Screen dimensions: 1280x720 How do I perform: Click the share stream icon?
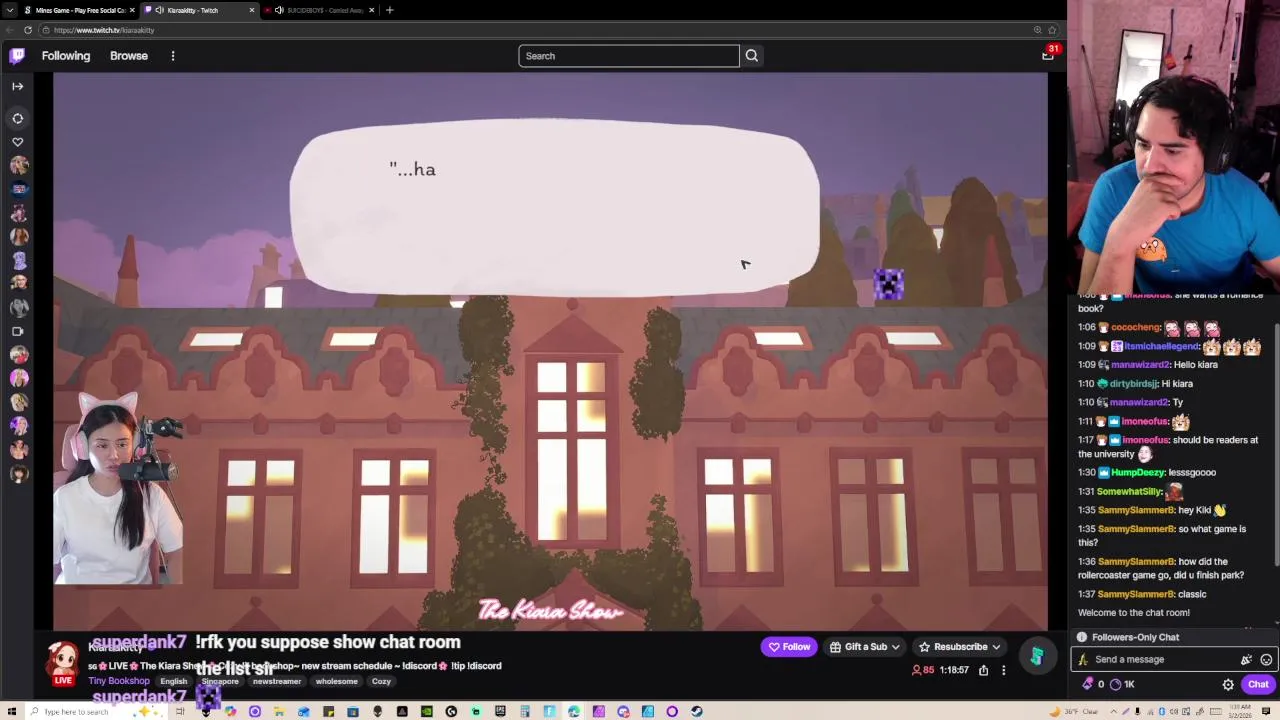tap(984, 670)
